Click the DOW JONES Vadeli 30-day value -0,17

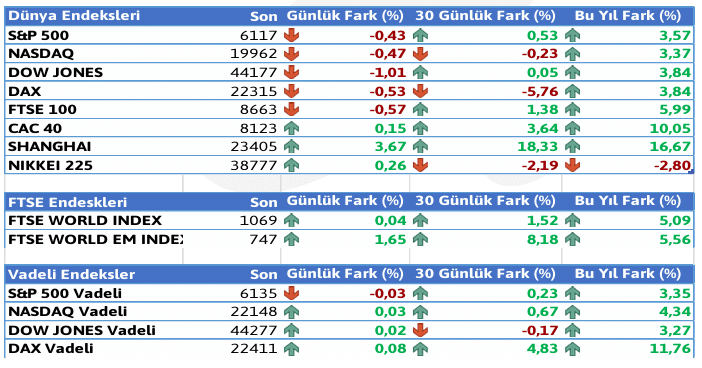click(x=540, y=331)
